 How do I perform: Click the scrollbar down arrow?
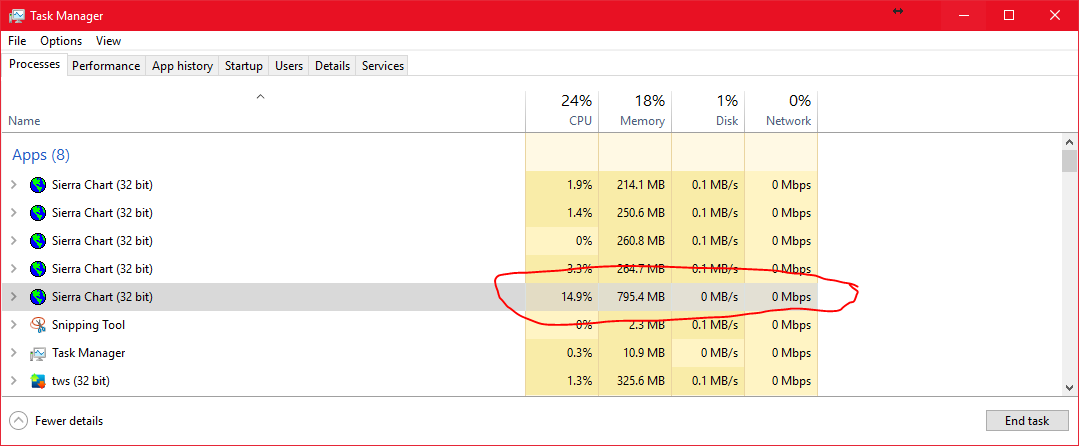[x=1069, y=387]
